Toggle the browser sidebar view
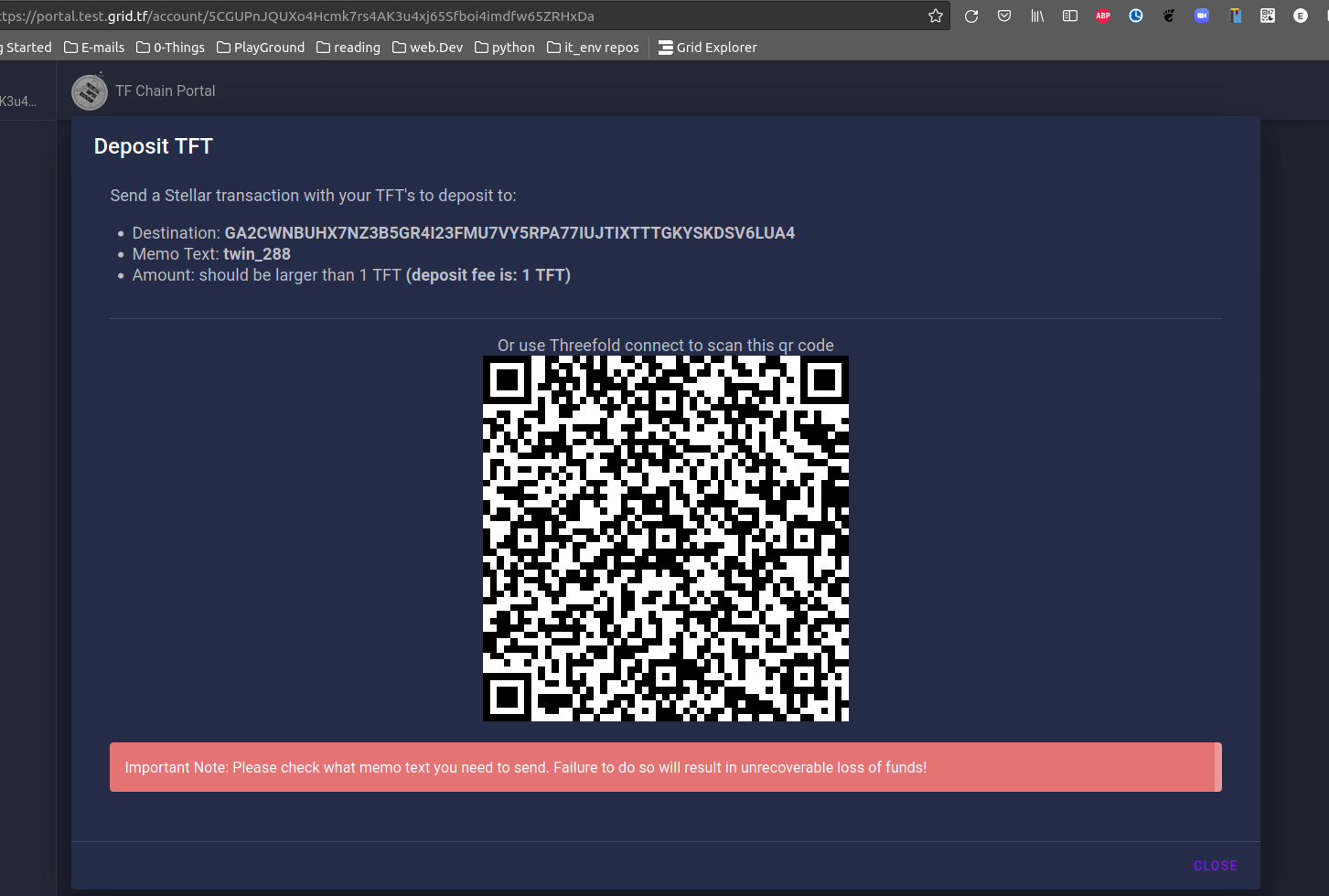 click(x=1069, y=16)
